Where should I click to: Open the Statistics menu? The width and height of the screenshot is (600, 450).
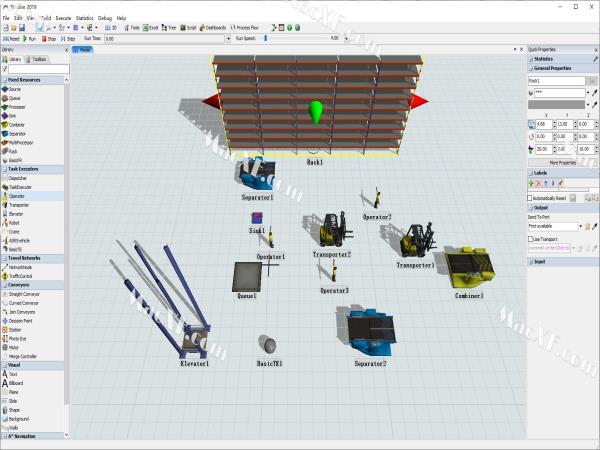tap(85, 18)
